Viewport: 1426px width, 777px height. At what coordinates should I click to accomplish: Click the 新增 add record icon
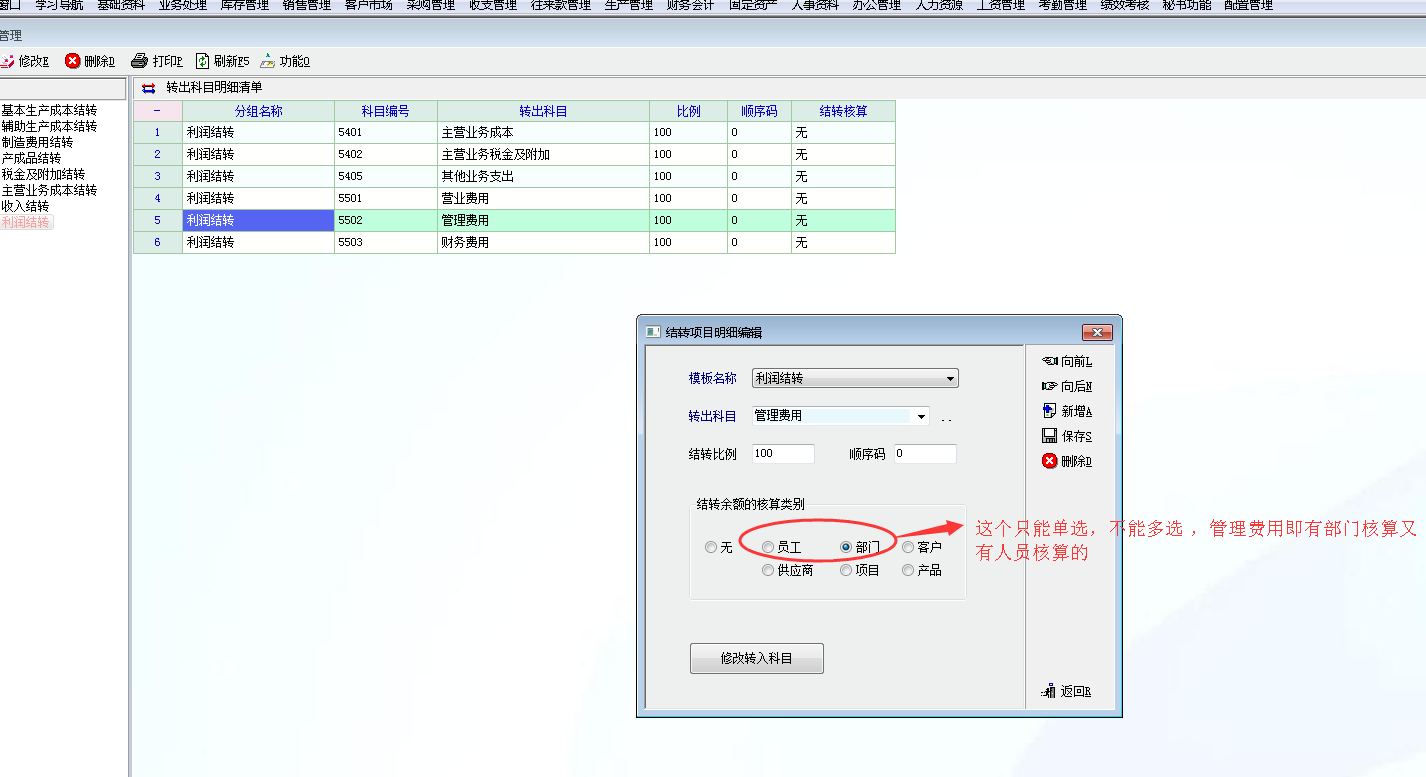coord(1049,411)
